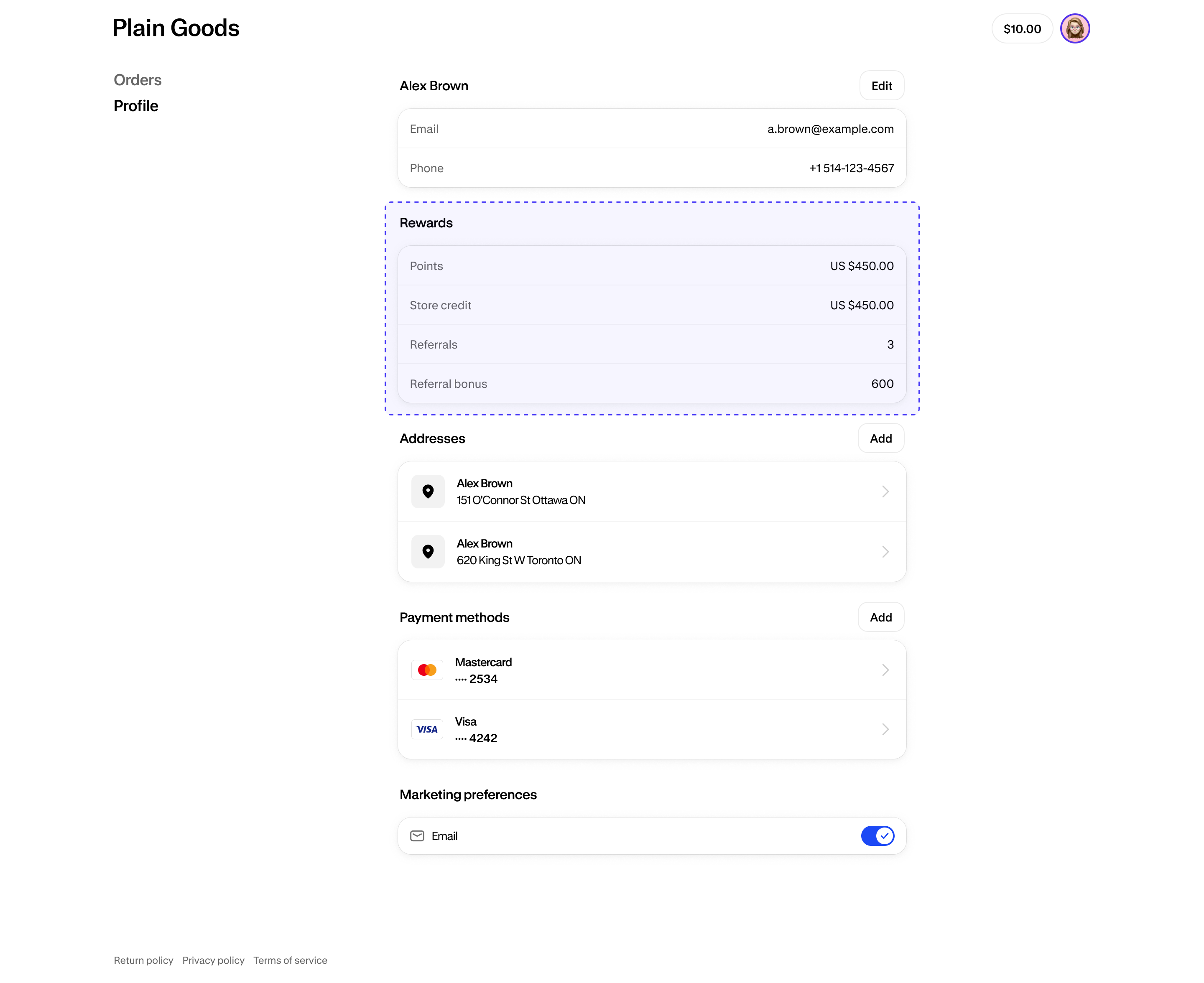Click the Ottawa address location pin icon

coord(428,491)
